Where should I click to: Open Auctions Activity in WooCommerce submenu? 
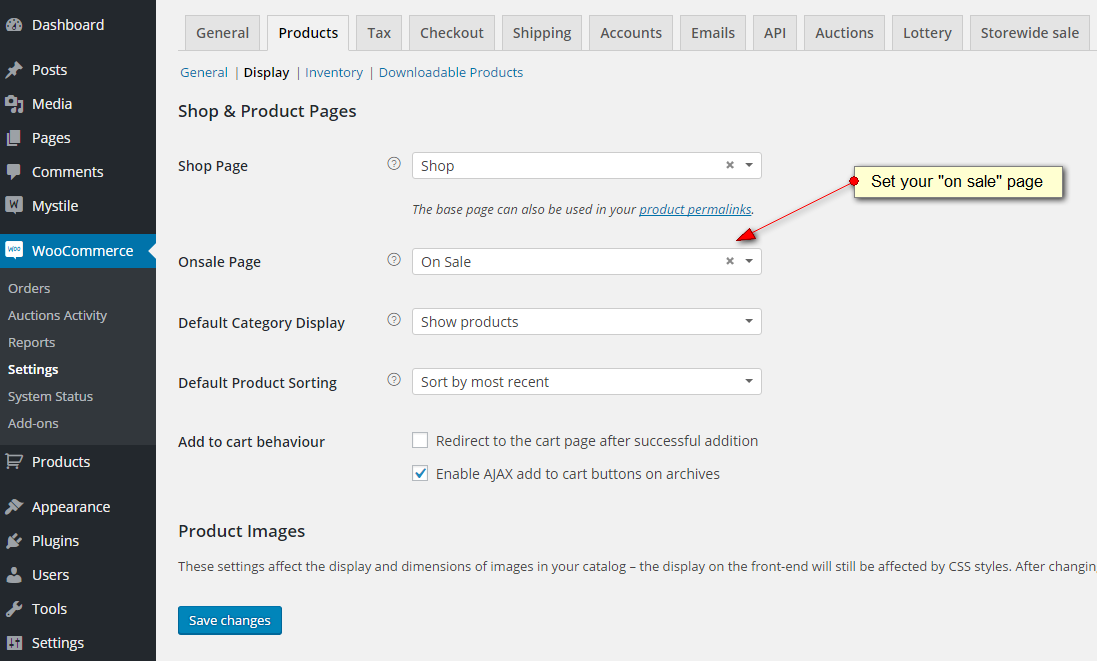coord(57,315)
